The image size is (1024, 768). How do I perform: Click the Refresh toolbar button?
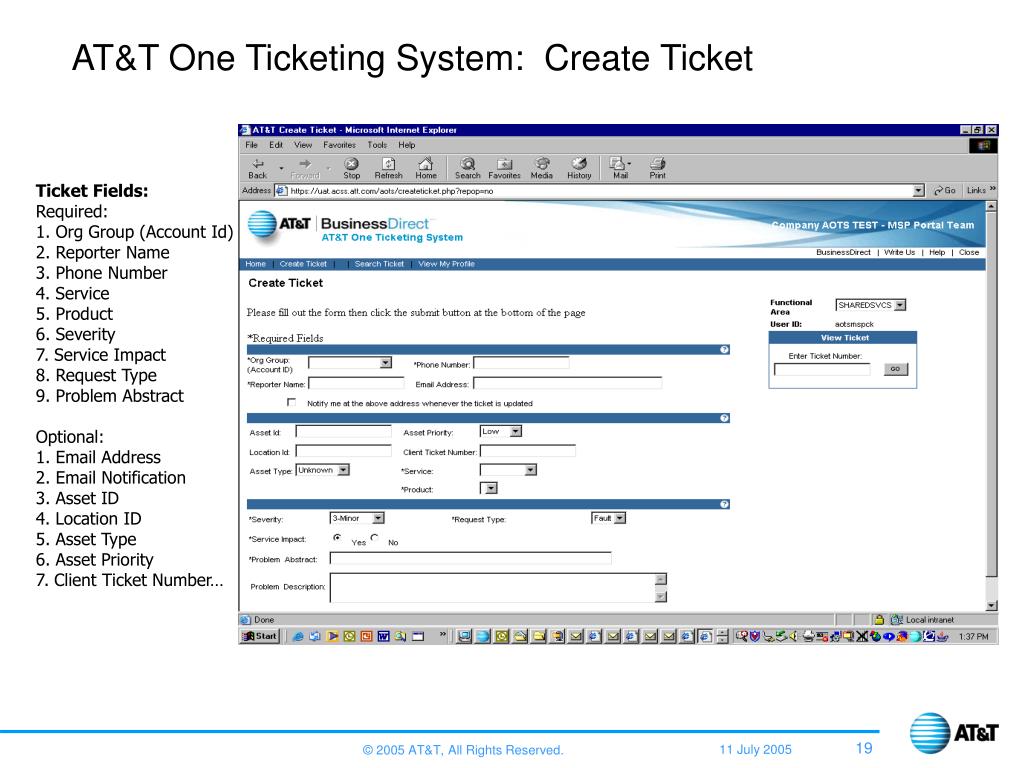pos(389,168)
